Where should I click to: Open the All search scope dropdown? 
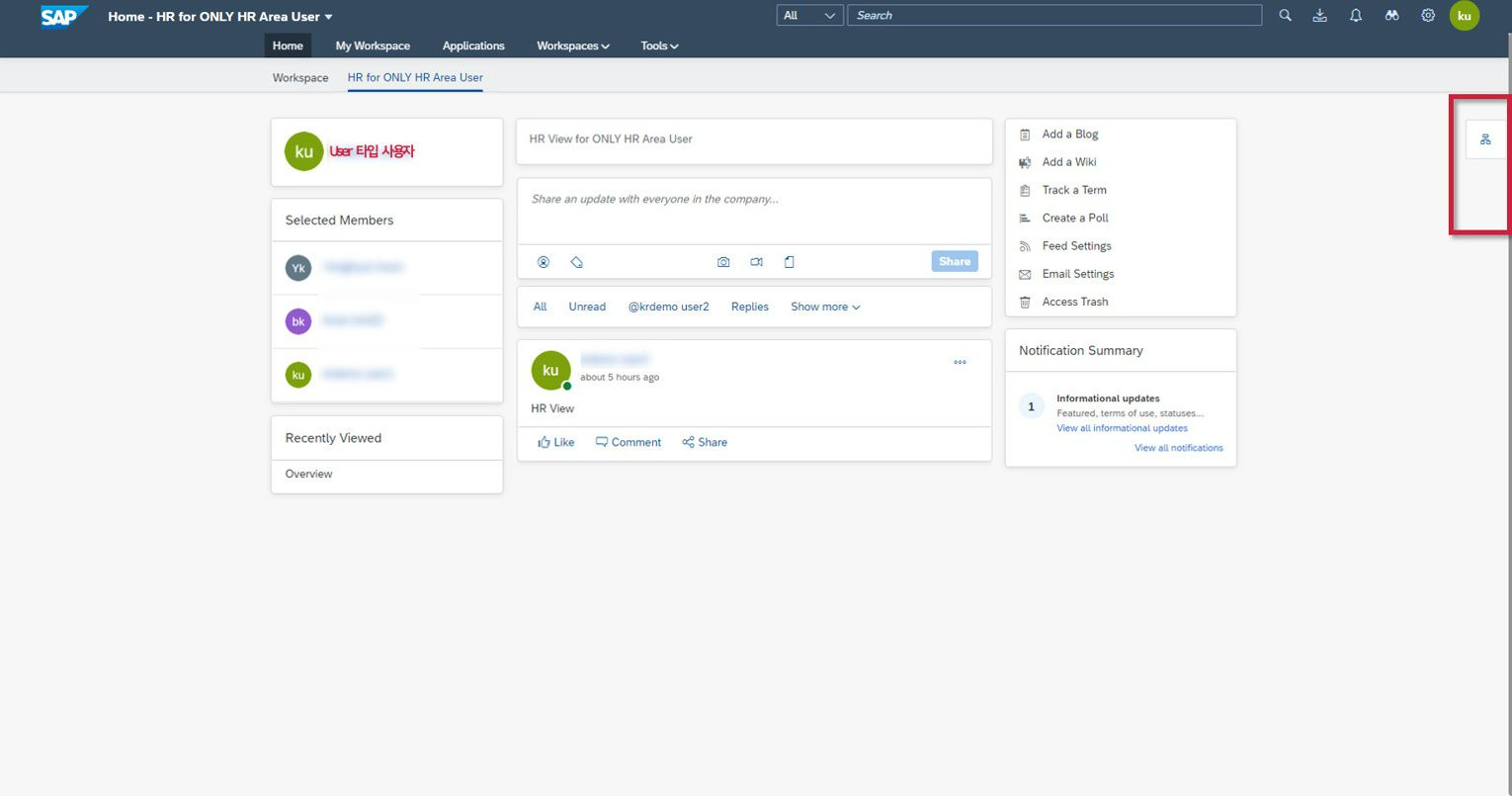[809, 16]
